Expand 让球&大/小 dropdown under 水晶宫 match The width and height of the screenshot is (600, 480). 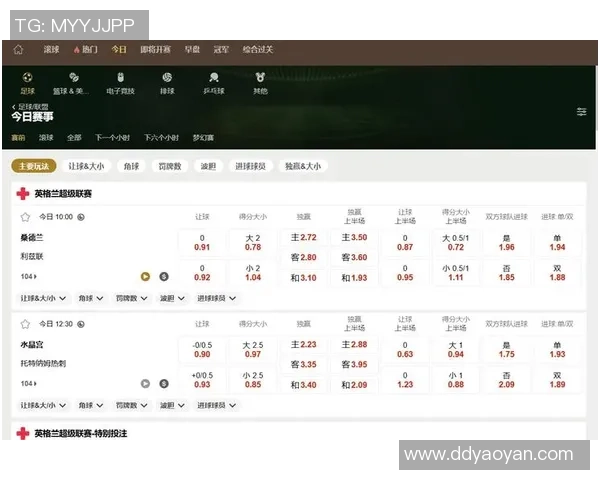(43, 405)
